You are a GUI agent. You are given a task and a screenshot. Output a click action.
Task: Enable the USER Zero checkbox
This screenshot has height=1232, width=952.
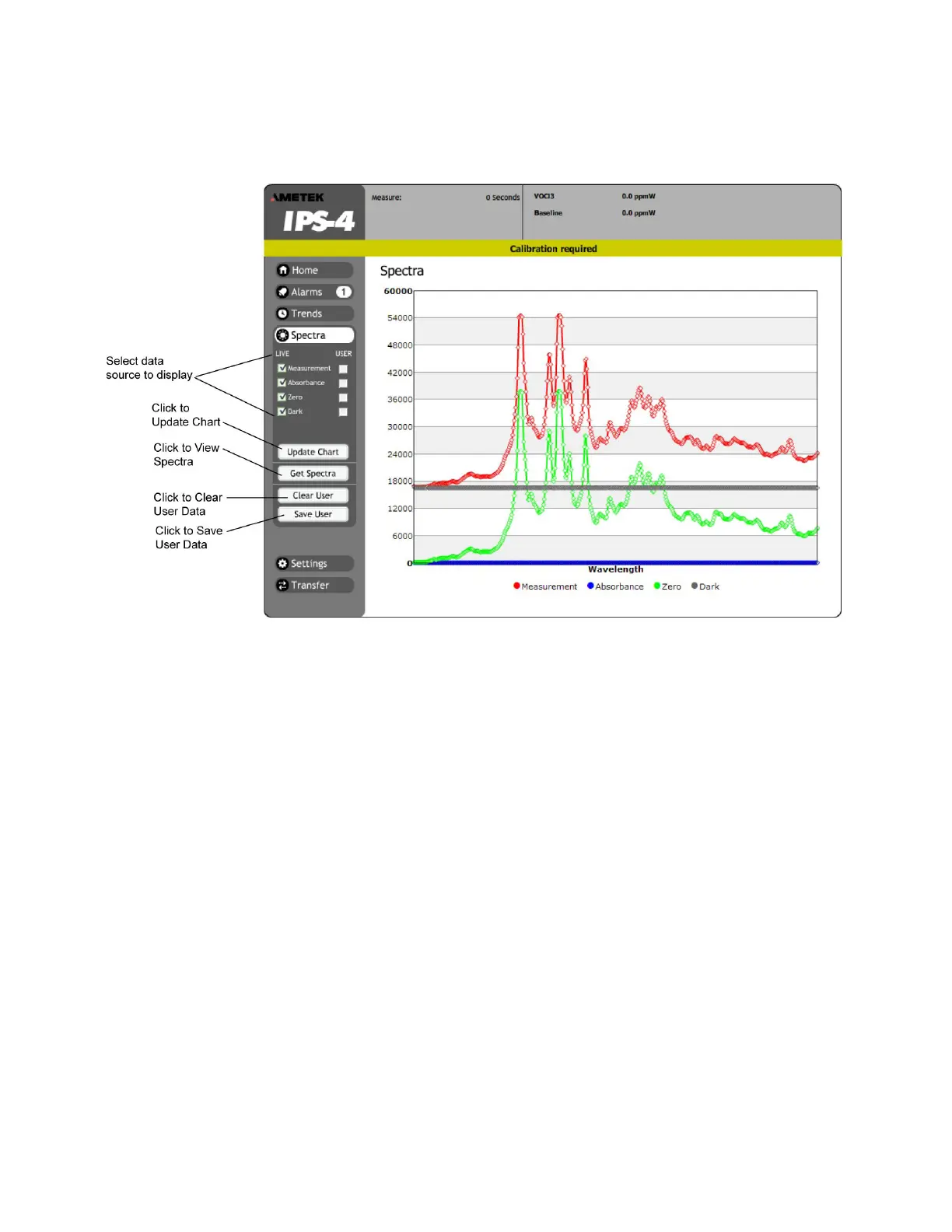coord(343,397)
